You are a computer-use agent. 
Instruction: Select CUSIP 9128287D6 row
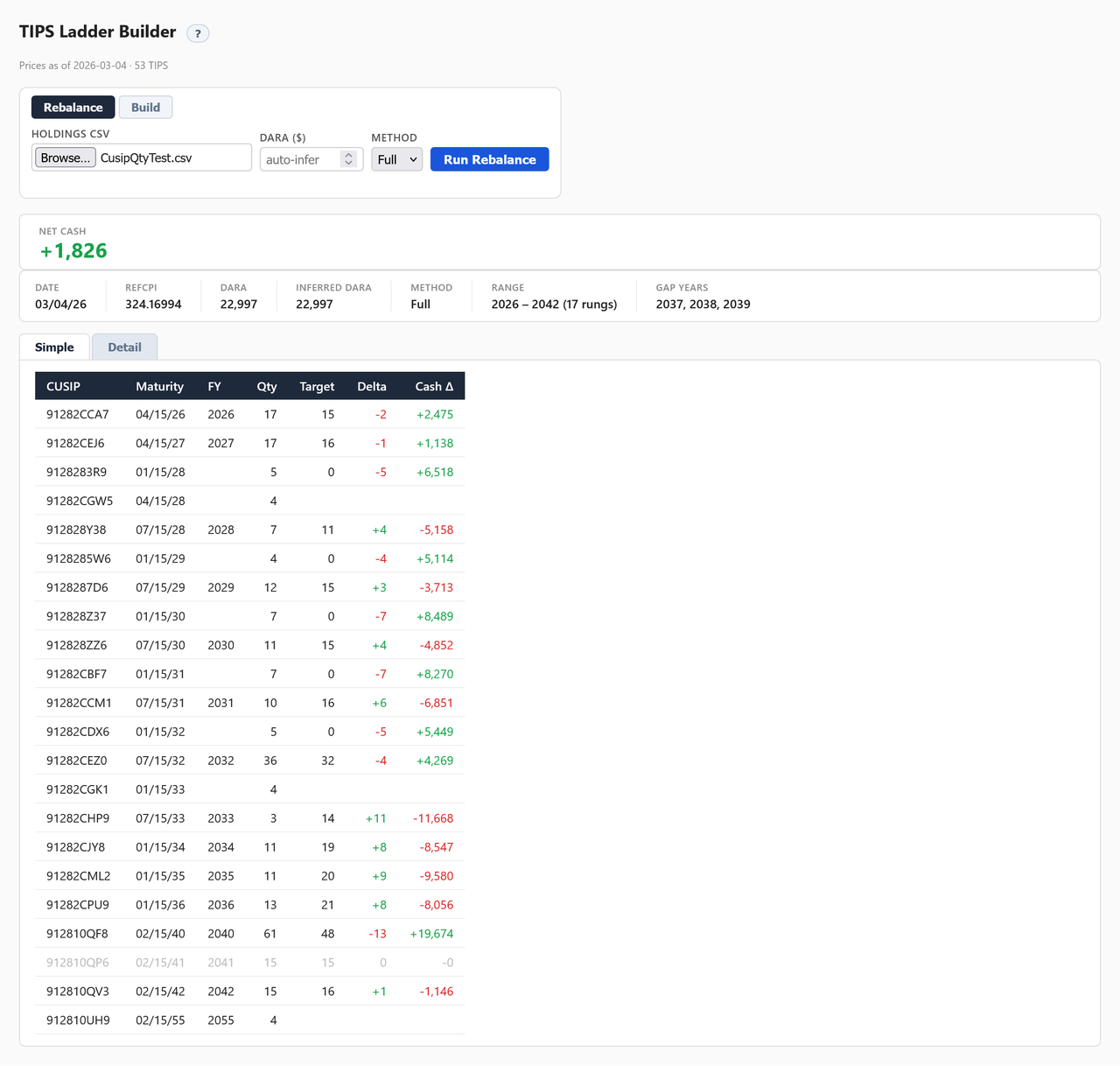click(x=249, y=588)
